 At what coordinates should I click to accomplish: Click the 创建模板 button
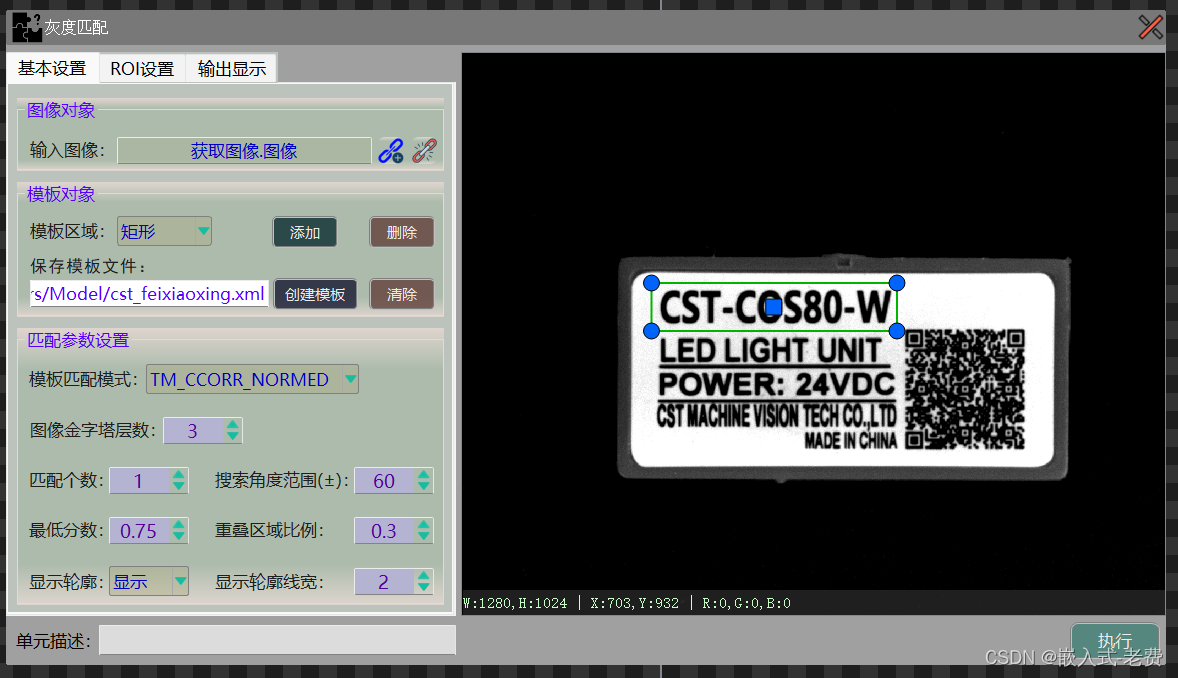pos(315,294)
